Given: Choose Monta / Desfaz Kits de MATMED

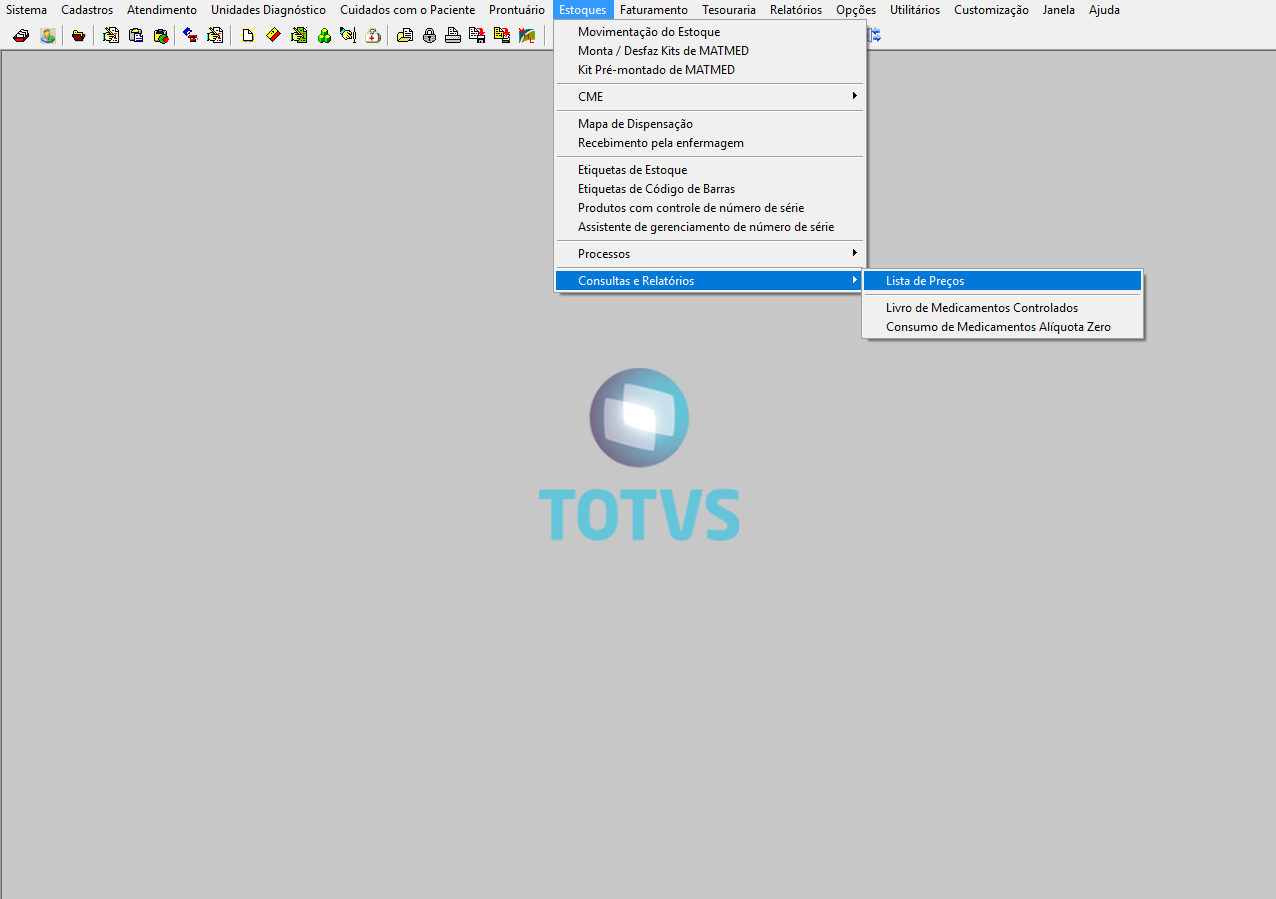Looking at the screenshot, I should click(x=710, y=51).
